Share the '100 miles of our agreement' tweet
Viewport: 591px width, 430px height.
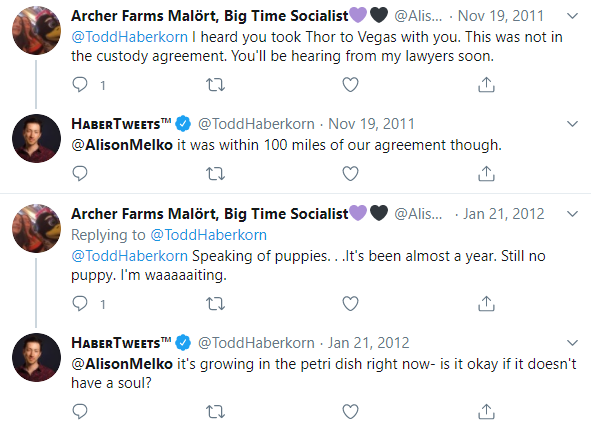click(x=486, y=174)
